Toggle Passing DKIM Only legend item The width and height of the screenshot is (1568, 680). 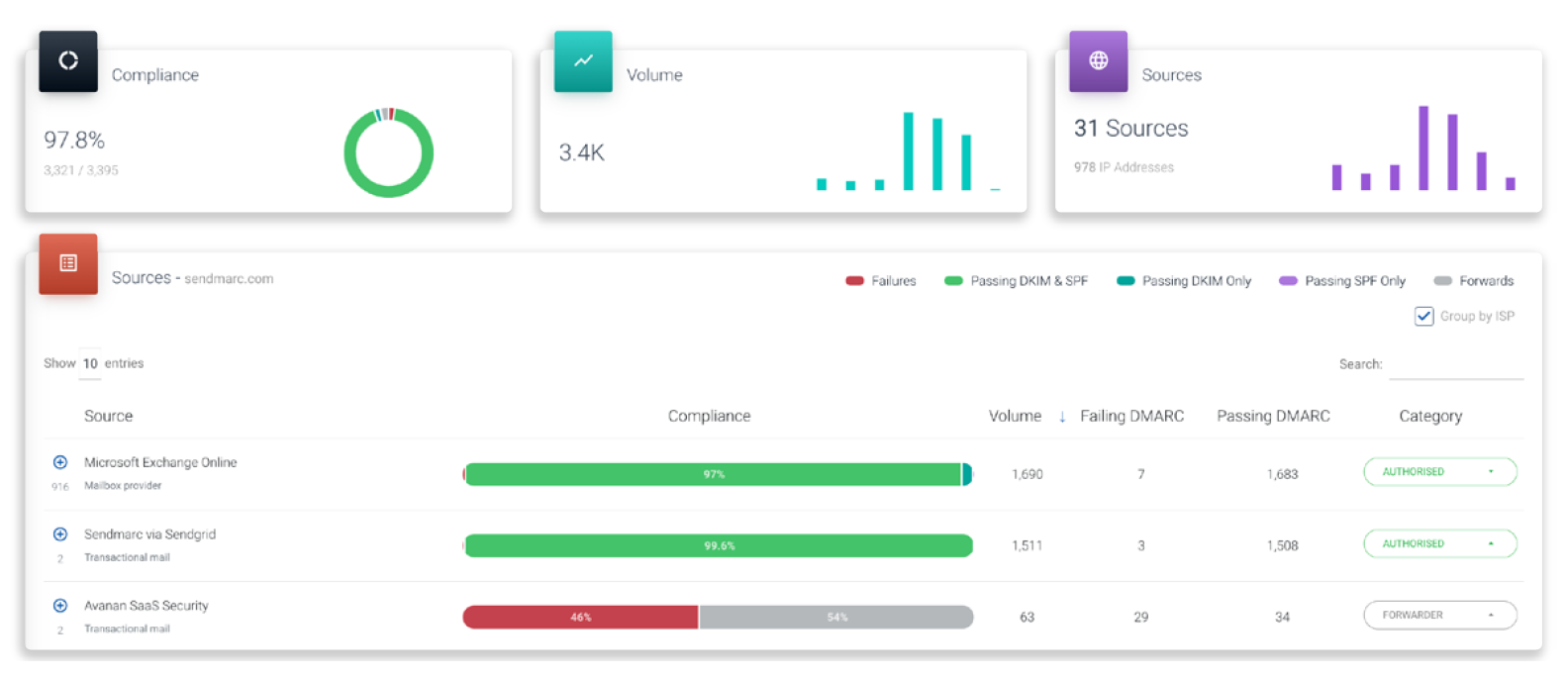point(1184,281)
